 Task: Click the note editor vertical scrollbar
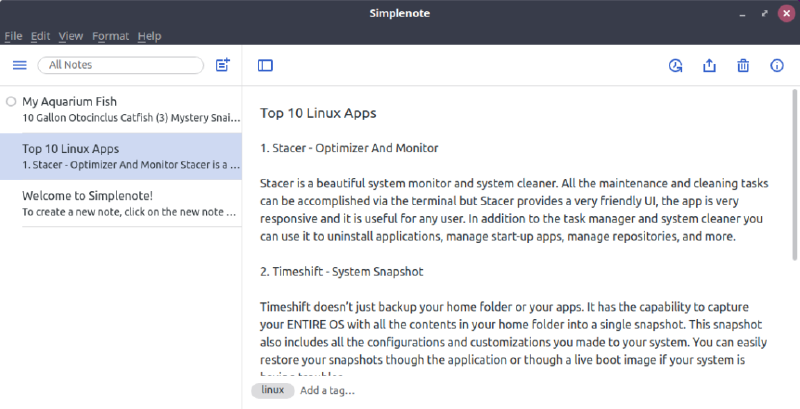(795, 180)
